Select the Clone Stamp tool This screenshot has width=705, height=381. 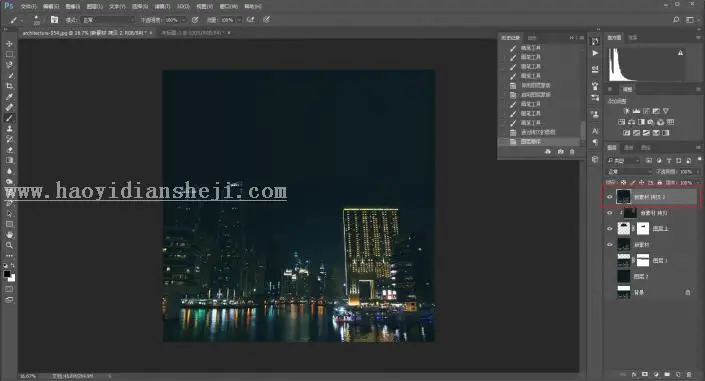(x=9, y=129)
